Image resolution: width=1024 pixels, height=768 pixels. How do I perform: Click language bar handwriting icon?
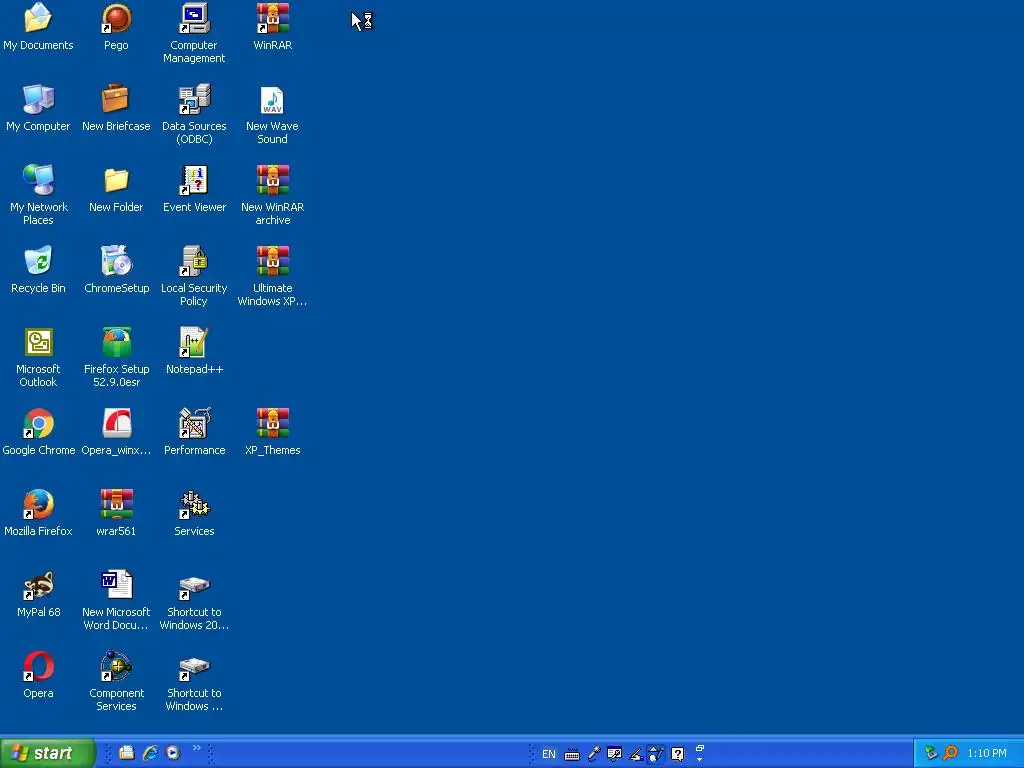point(636,754)
